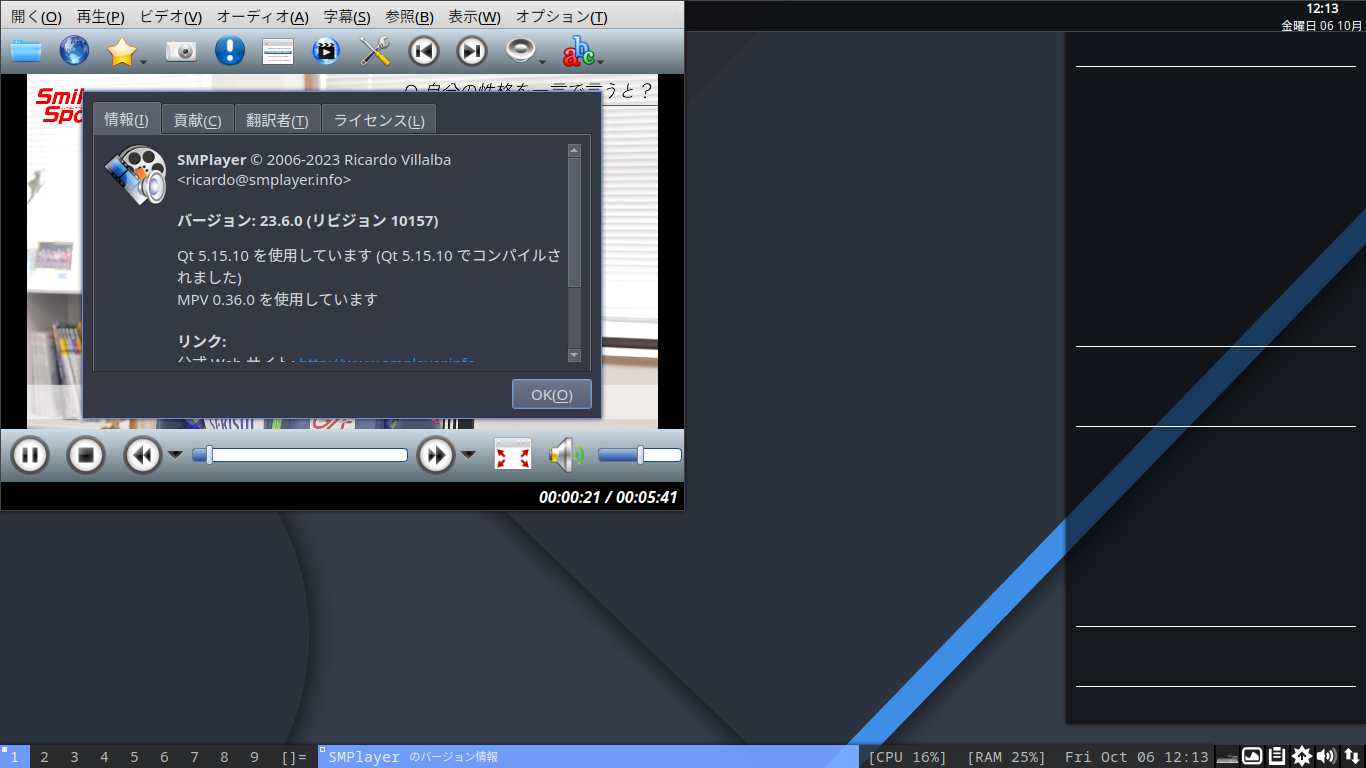Switch to workspace 5

coord(135,757)
